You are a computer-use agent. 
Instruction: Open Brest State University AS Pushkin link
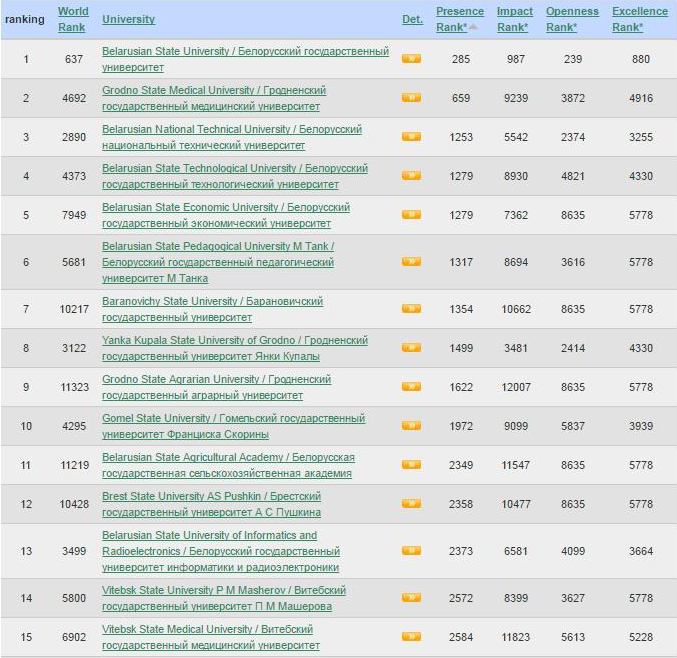[211, 504]
